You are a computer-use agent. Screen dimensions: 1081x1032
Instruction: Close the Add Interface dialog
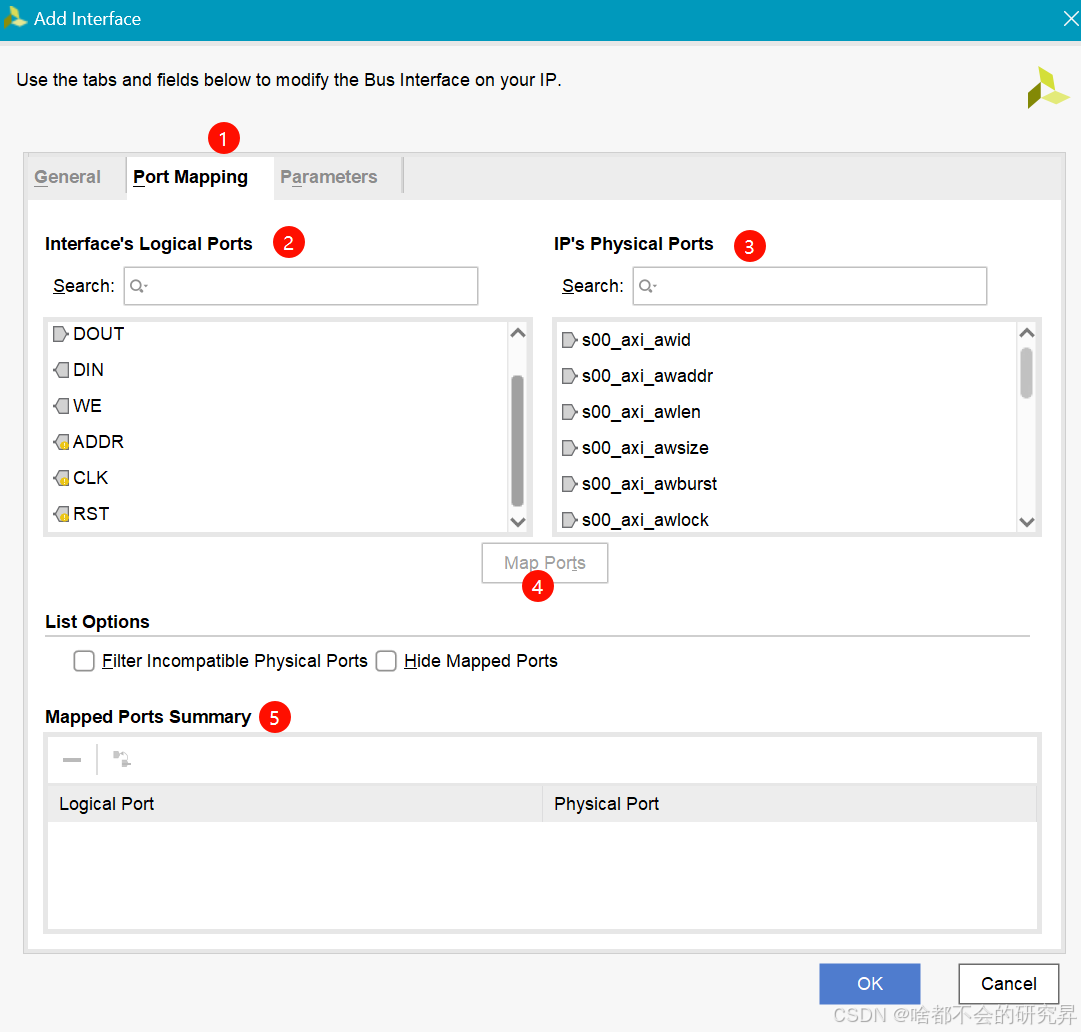[1070, 19]
